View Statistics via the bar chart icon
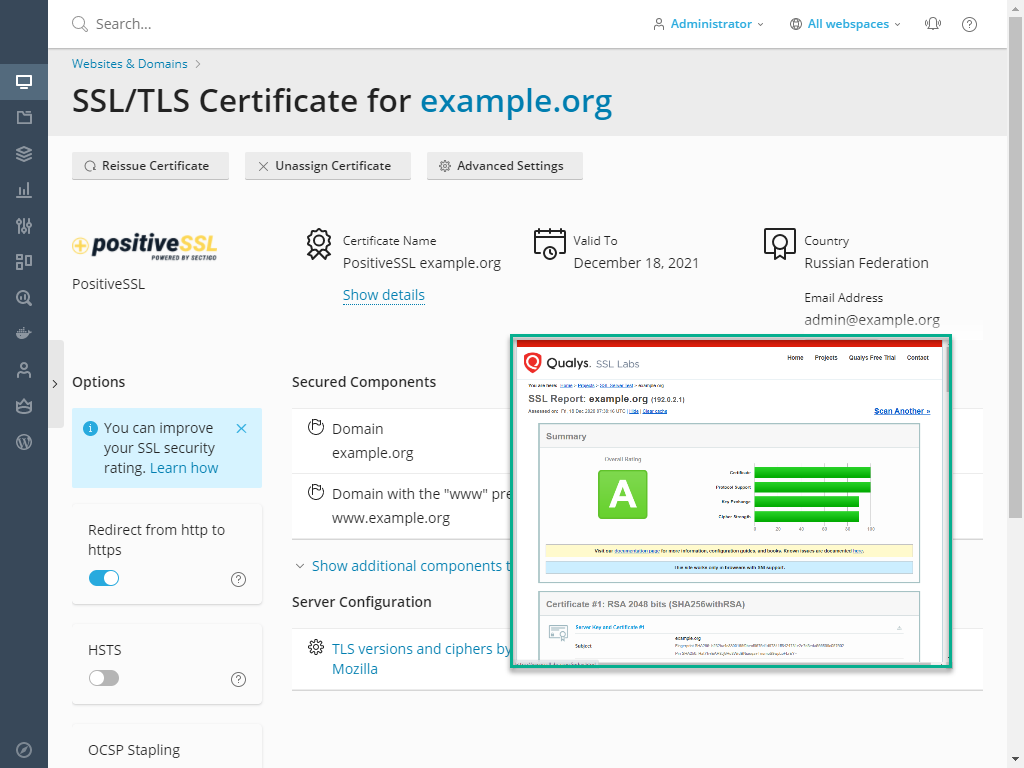 click(x=24, y=189)
